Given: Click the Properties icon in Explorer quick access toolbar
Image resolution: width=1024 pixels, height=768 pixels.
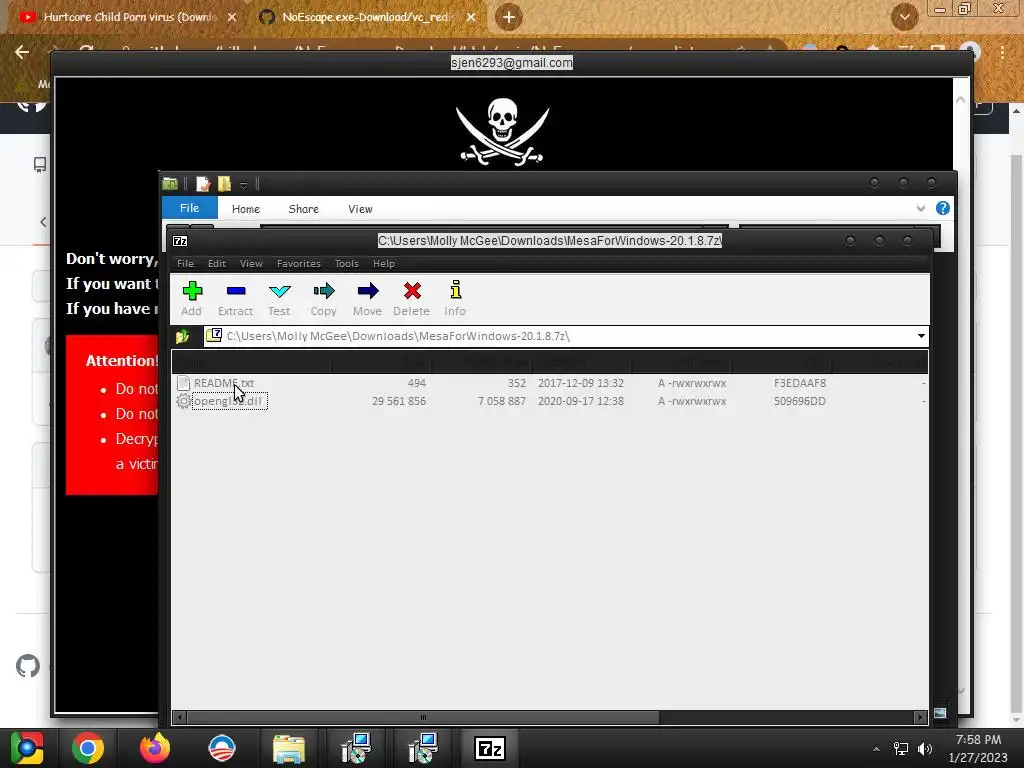Looking at the screenshot, I should [203, 184].
